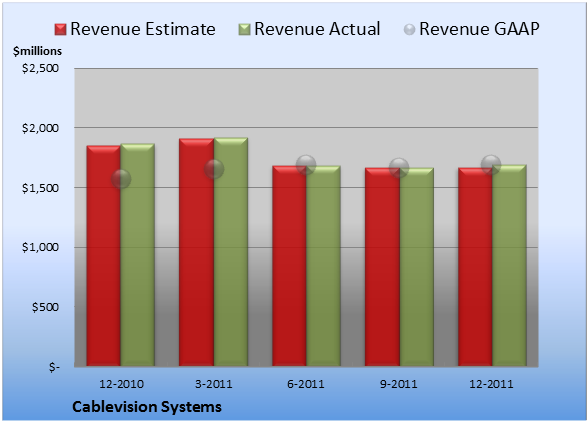Select the 12-2010 category label
This screenshot has width=588, height=422.
pos(121,384)
